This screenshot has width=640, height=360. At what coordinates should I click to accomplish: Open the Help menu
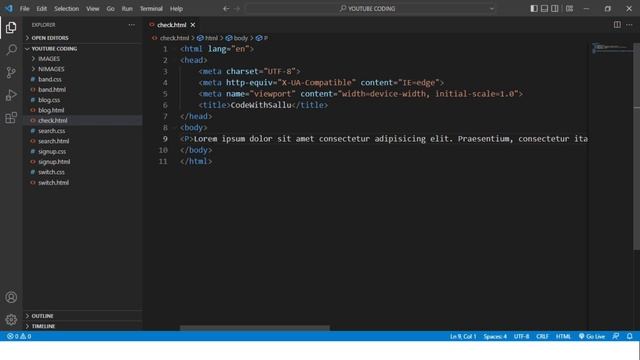coord(176,9)
